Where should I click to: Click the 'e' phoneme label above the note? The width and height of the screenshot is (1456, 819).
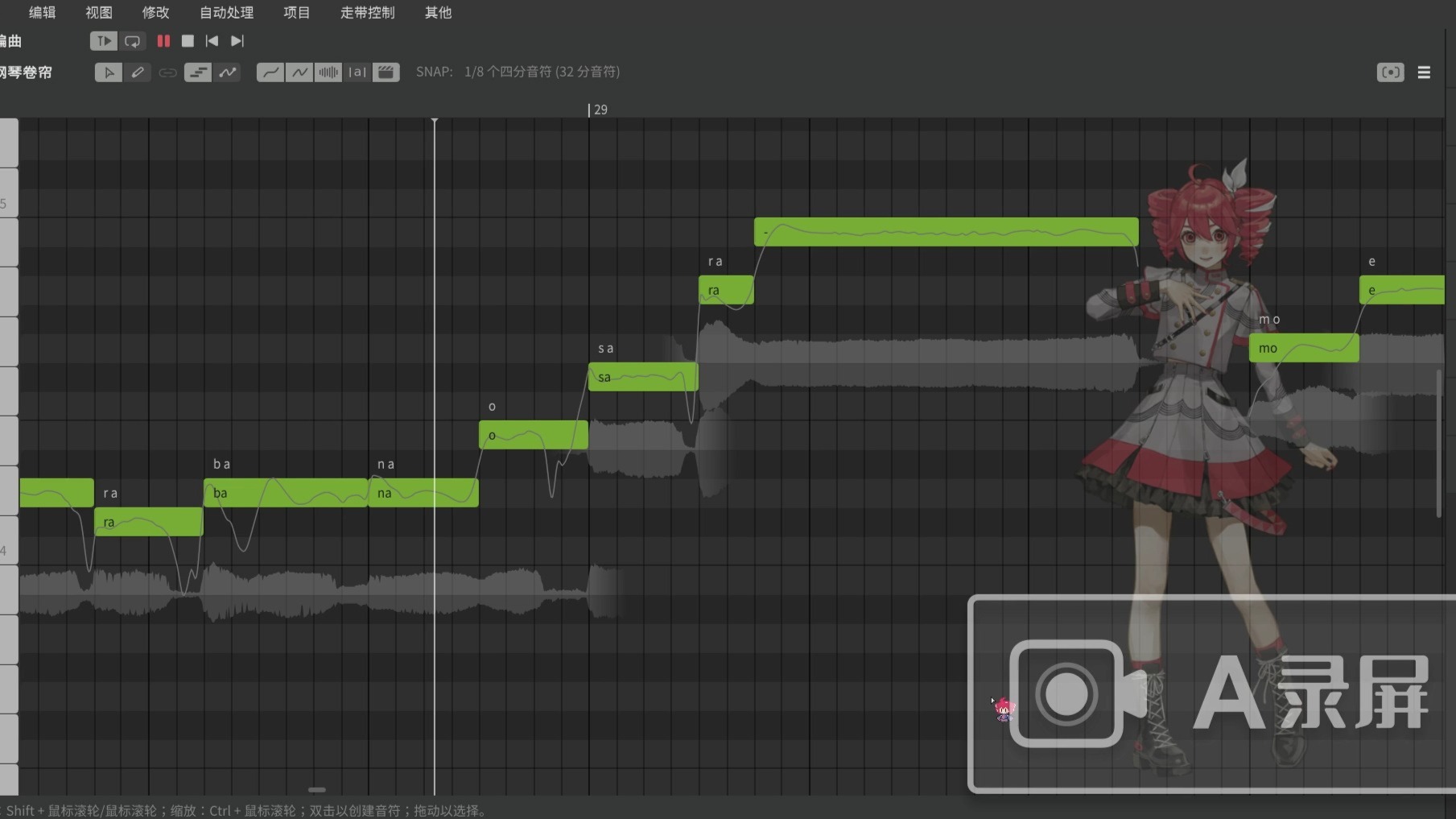(x=1372, y=262)
